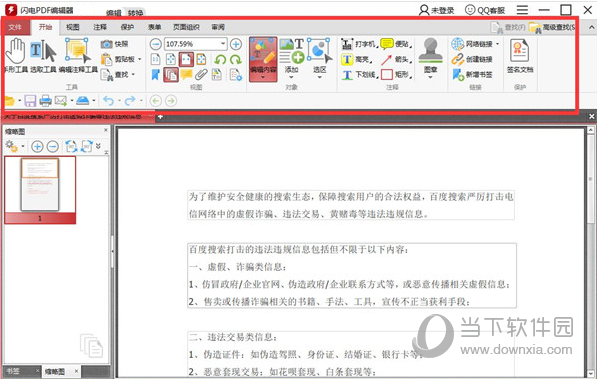Switch to the 表单 ribbon tab

tap(155, 27)
